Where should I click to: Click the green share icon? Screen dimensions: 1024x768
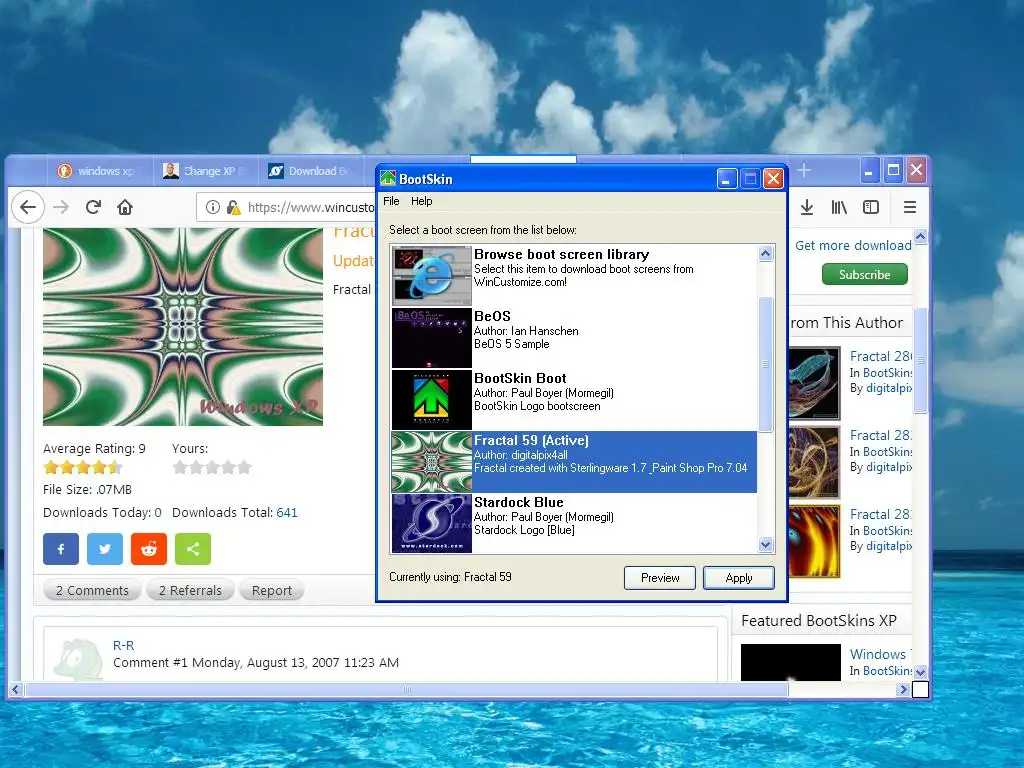(193, 549)
